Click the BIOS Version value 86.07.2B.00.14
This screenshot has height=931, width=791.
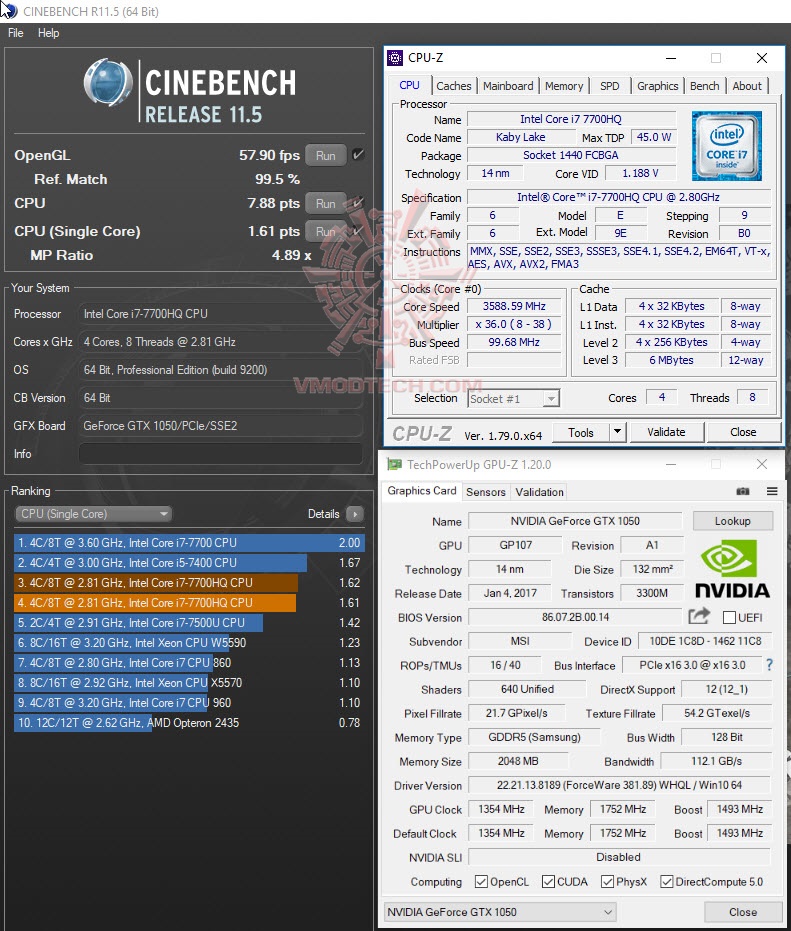pos(575,617)
